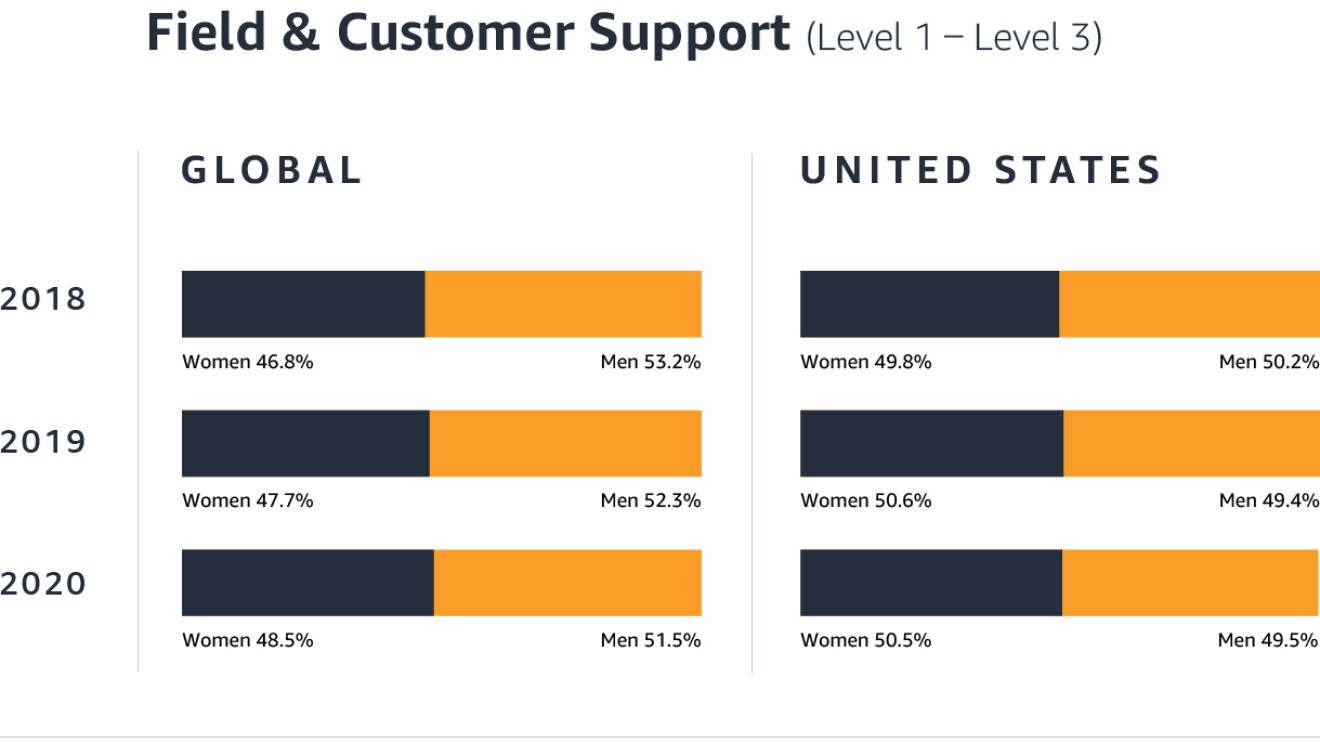The width and height of the screenshot is (1320, 743).
Task: Click the Men 52.3% label
Action: pos(650,501)
